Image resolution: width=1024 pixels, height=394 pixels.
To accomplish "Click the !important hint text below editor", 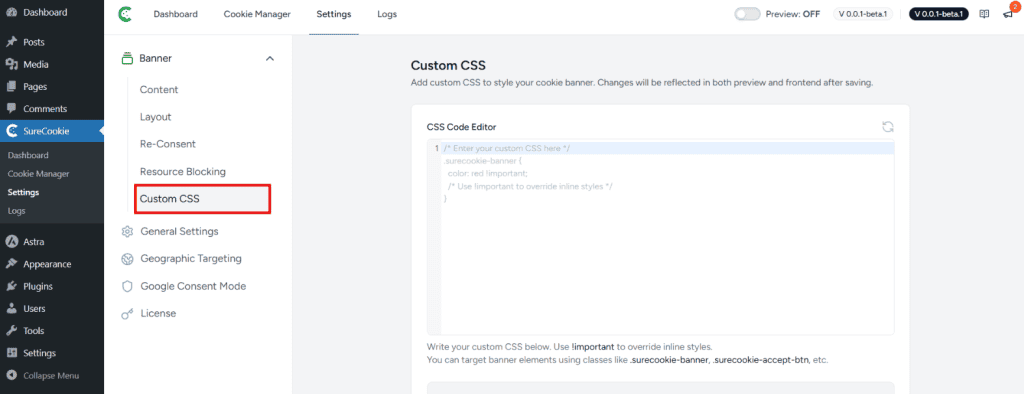I will tap(593, 346).
